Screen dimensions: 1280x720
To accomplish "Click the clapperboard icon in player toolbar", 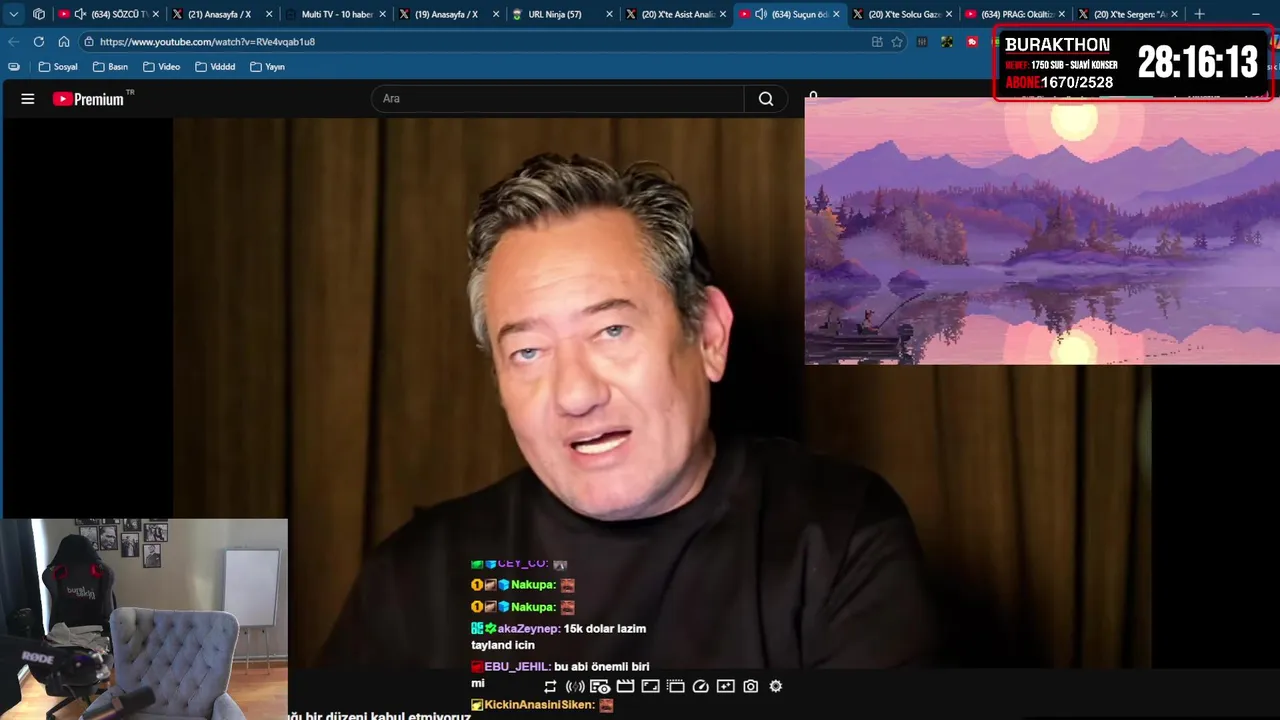I will point(625,686).
